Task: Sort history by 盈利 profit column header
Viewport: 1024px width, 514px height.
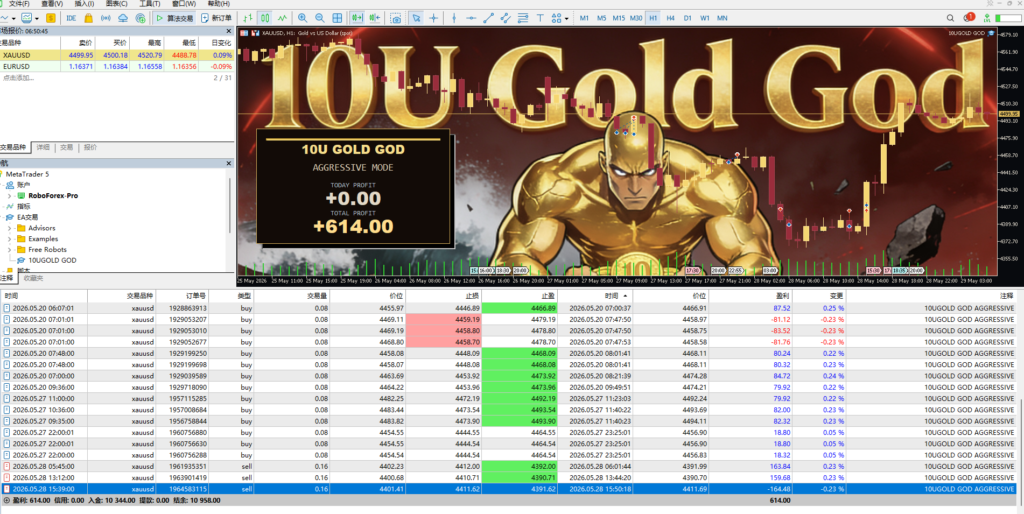Action: [x=750, y=296]
